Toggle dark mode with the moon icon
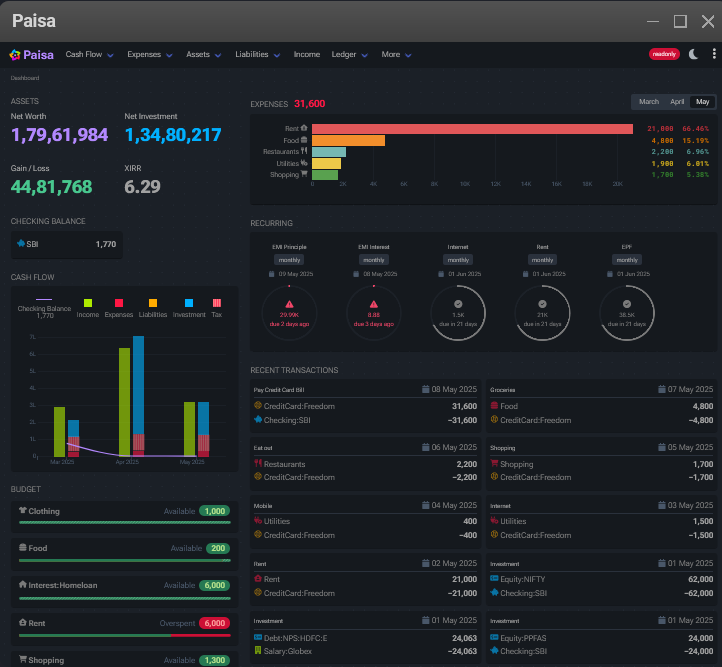This screenshot has width=722, height=667. [694, 54]
